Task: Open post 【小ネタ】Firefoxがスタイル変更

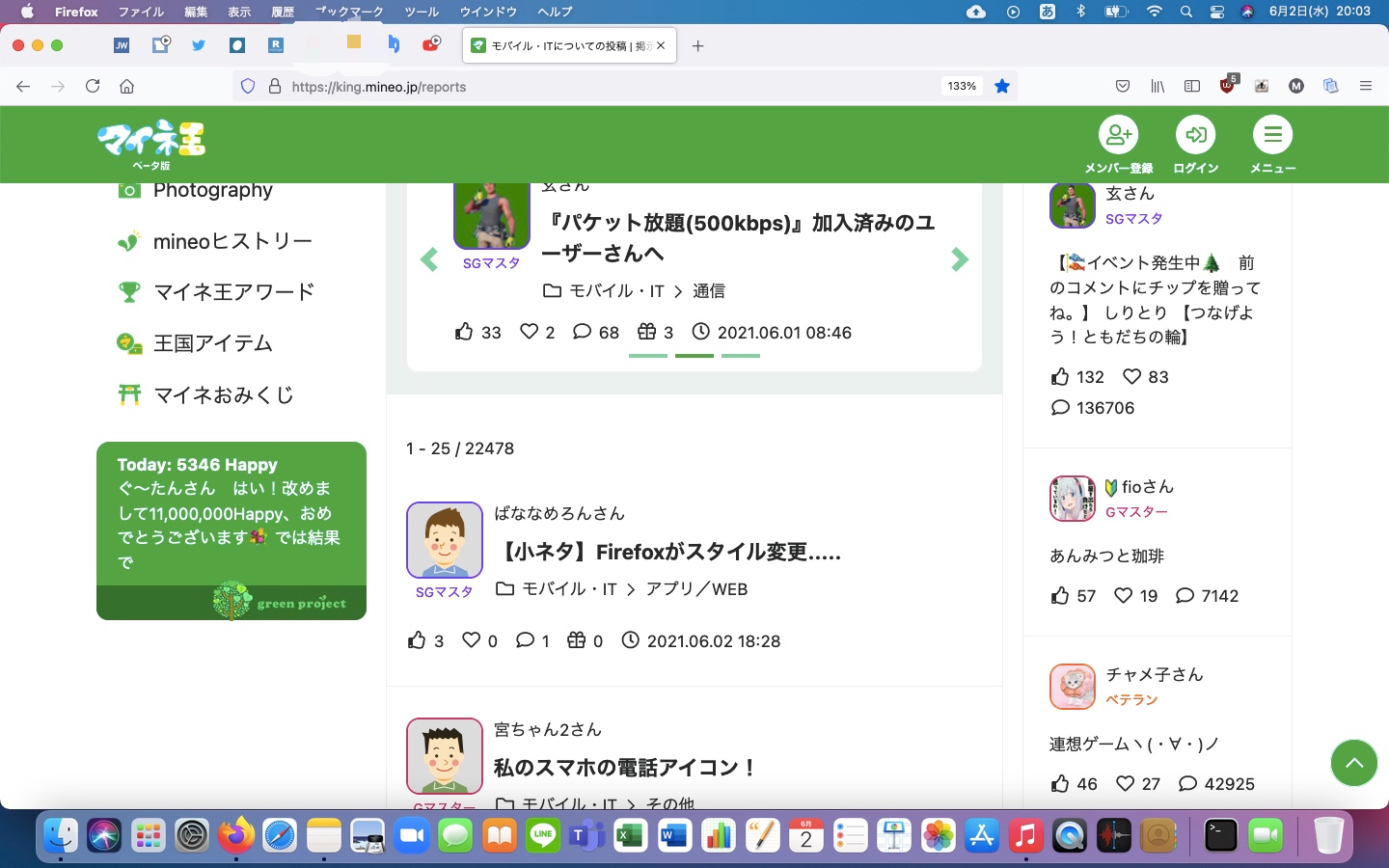Action: click(668, 552)
